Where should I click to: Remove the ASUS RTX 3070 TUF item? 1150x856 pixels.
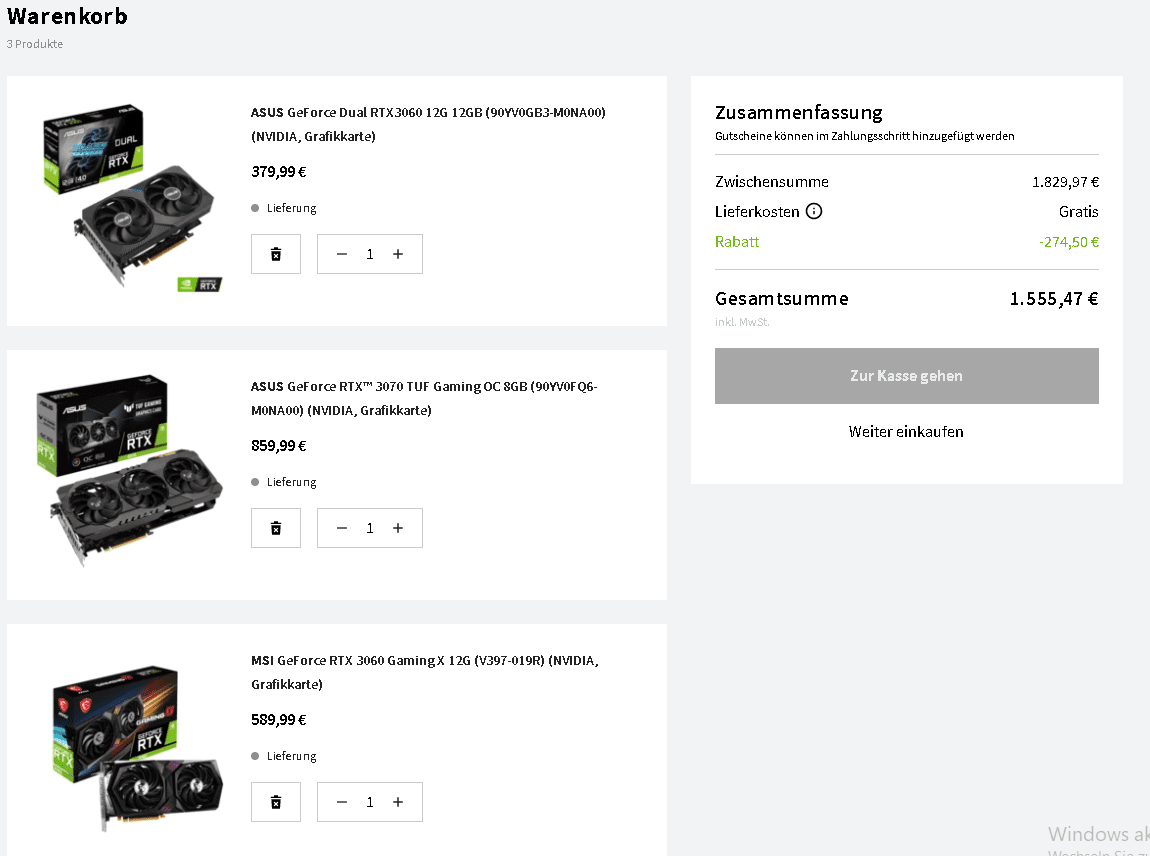[x=276, y=528]
